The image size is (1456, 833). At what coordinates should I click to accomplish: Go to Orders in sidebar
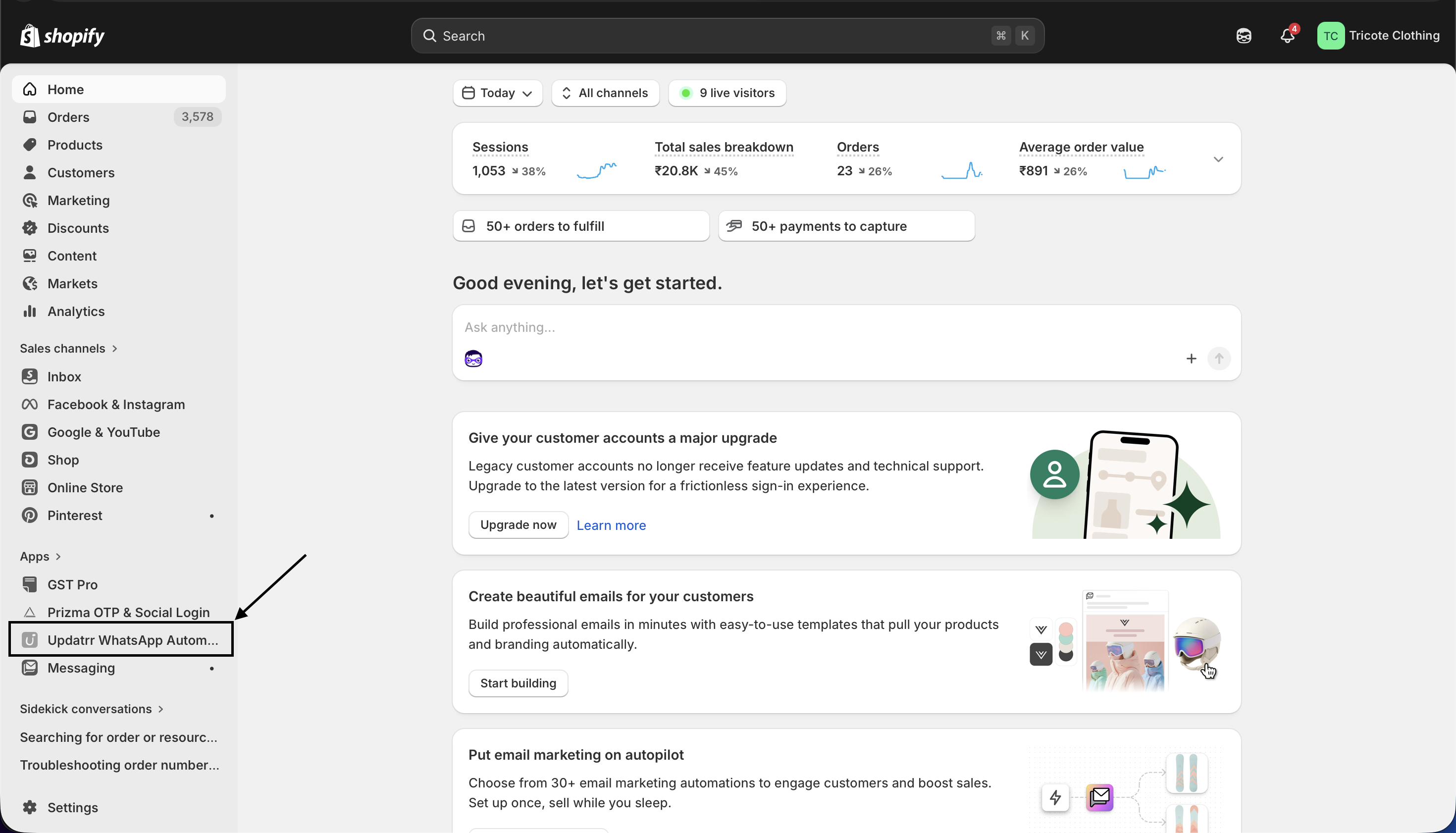pos(68,117)
